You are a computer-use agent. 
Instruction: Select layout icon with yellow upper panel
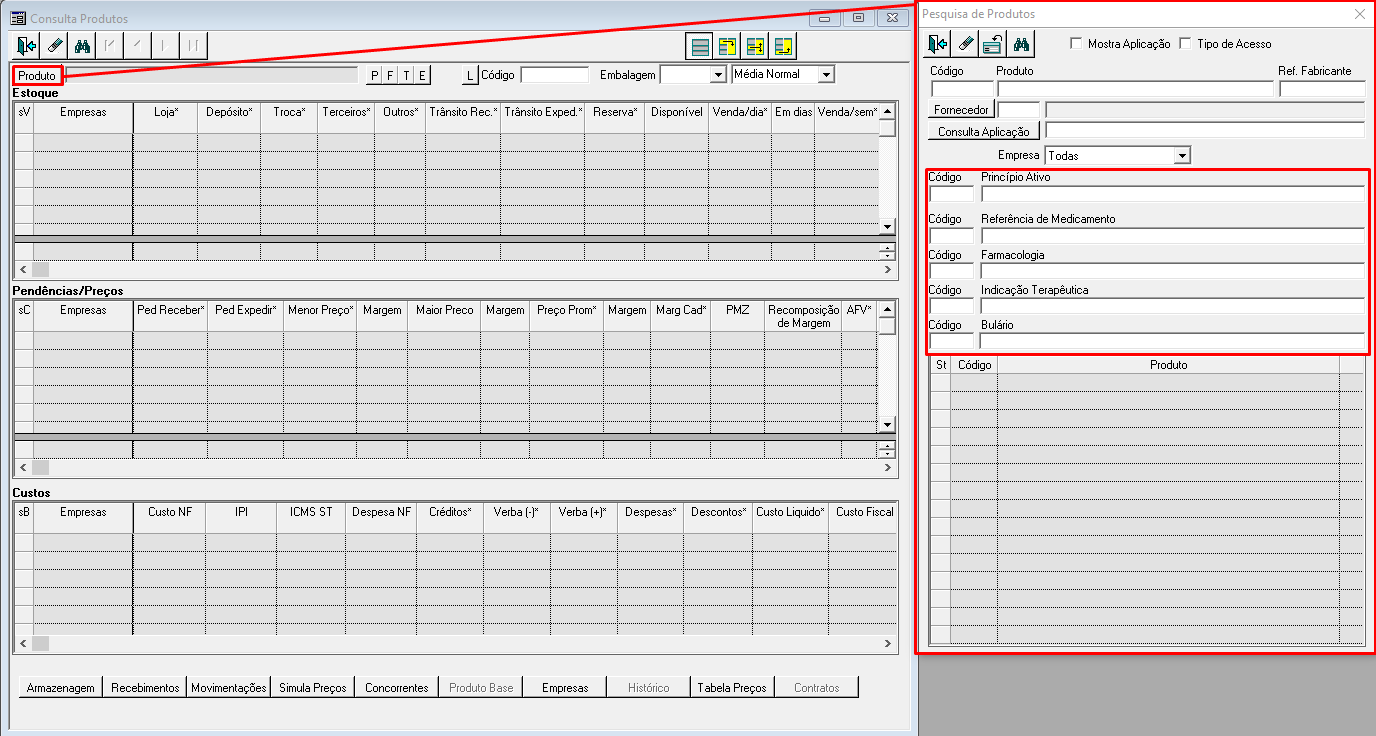(x=727, y=46)
